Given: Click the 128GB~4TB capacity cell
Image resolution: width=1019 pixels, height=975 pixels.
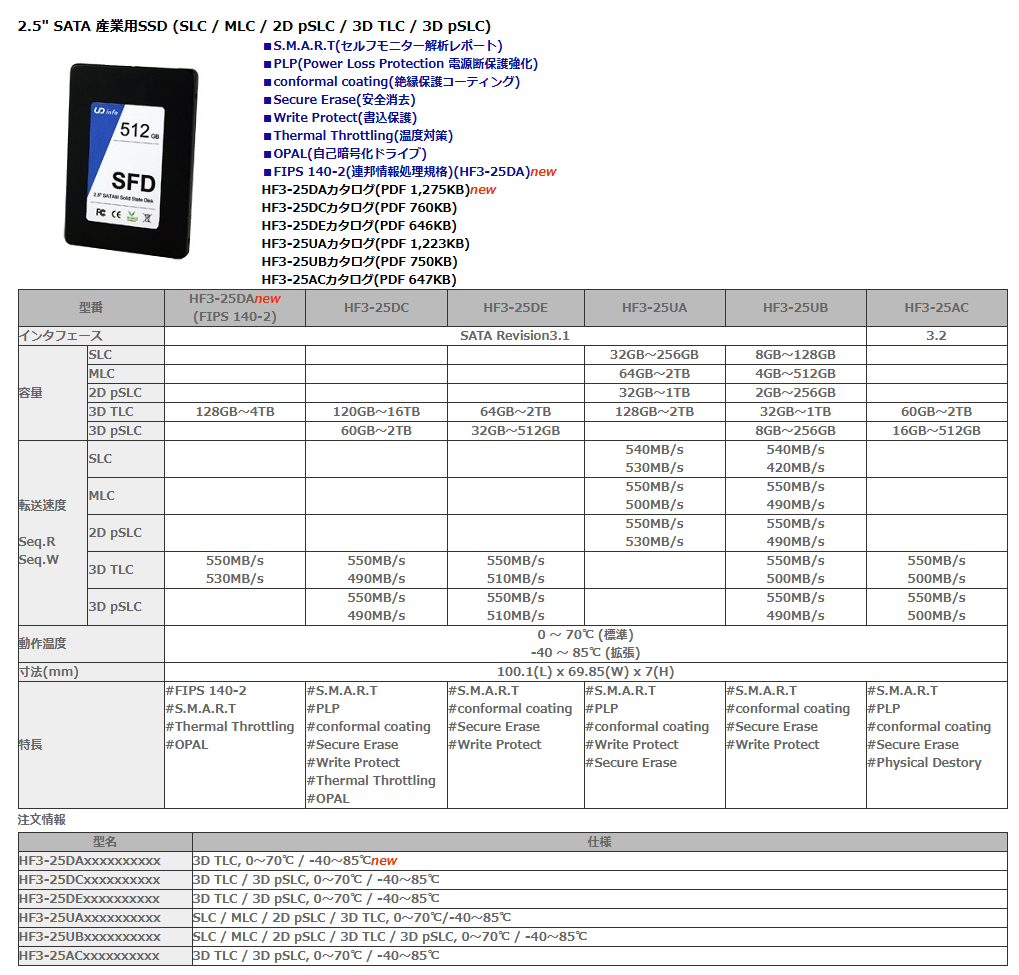Looking at the screenshot, I should tap(235, 411).
